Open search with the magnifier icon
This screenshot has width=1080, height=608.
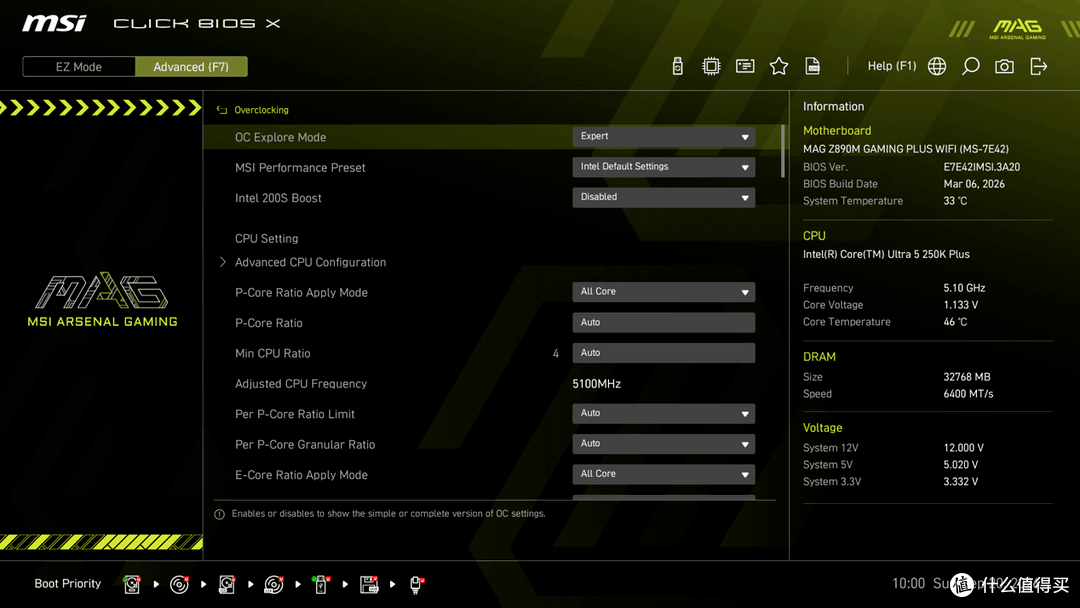pyautogui.click(x=970, y=66)
